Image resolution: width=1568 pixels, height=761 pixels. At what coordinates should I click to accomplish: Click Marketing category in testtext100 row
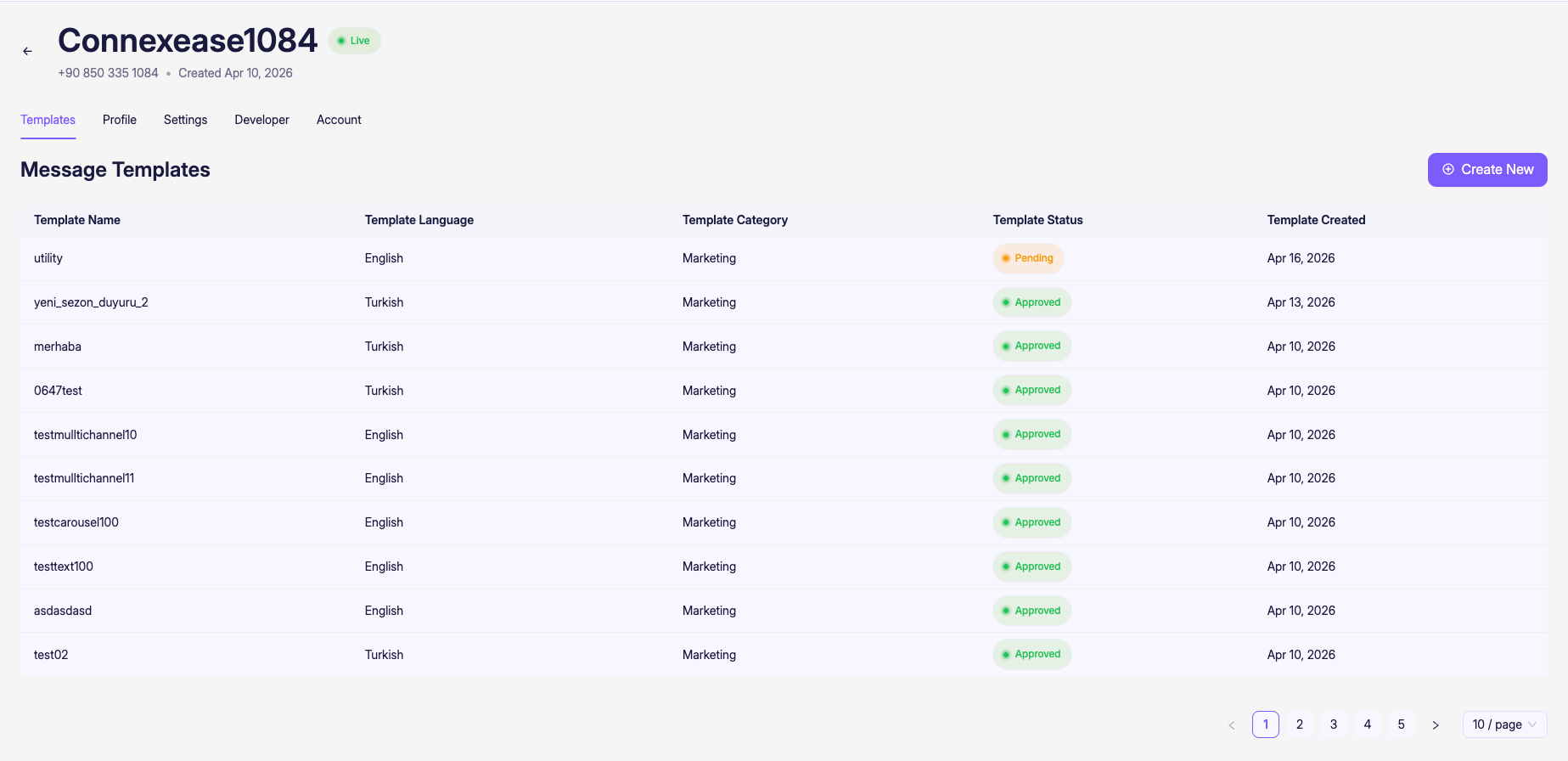pos(709,567)
